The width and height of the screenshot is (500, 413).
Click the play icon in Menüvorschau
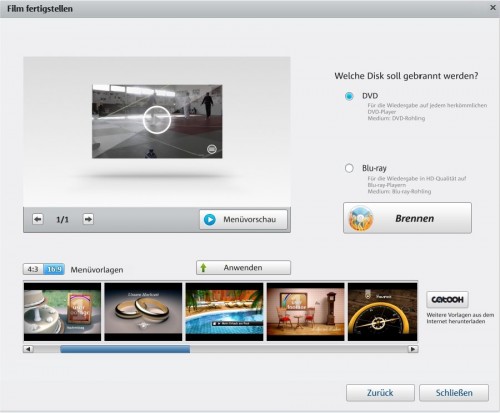tap(210, 220)
